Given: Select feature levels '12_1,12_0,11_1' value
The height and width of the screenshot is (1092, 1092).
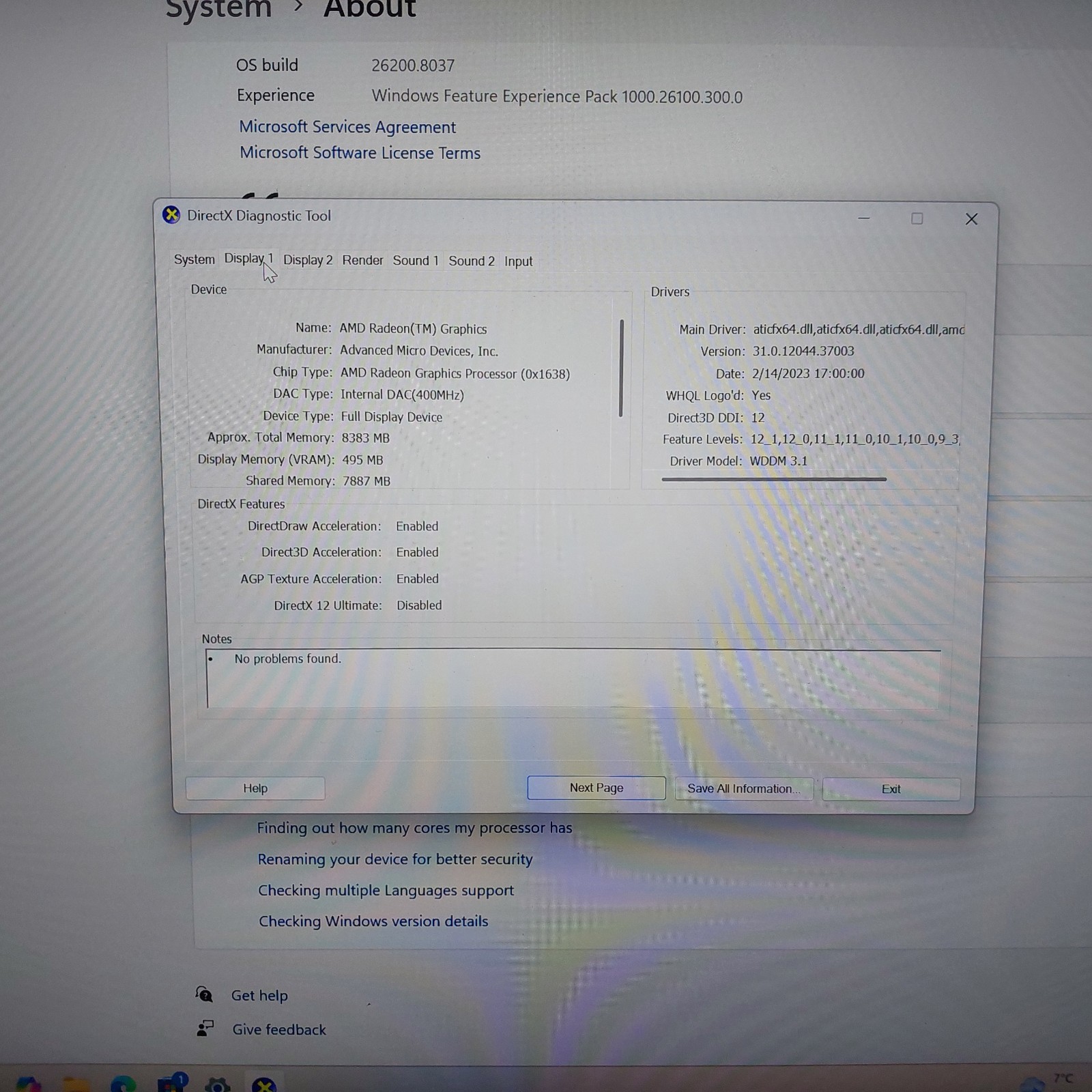Looking at the screenshot, I should click(x=855, y=439).
